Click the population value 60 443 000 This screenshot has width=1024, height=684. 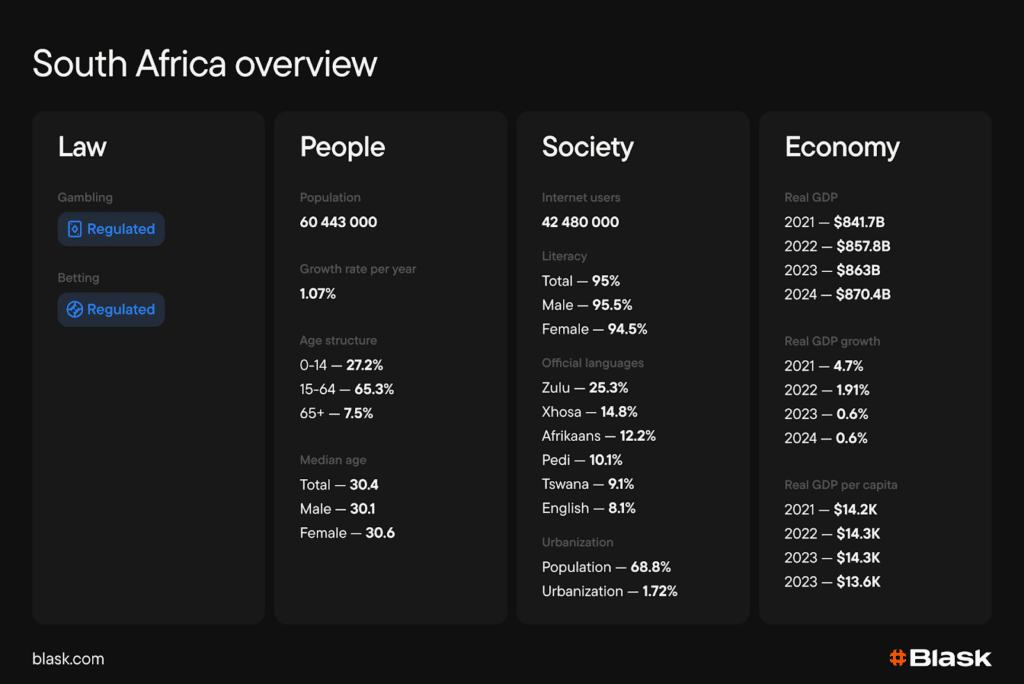coord(338,222)
